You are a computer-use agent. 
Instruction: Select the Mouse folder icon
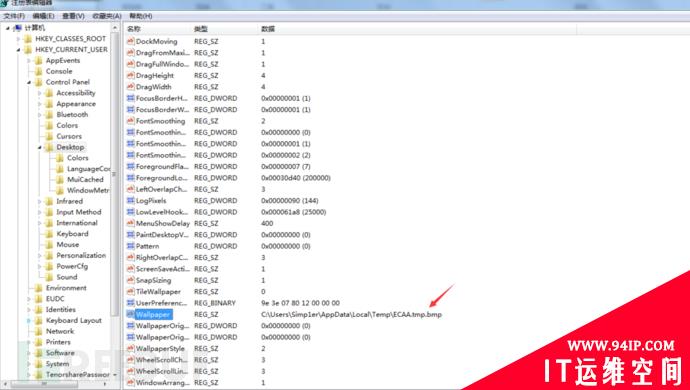(x=49, y=245)
